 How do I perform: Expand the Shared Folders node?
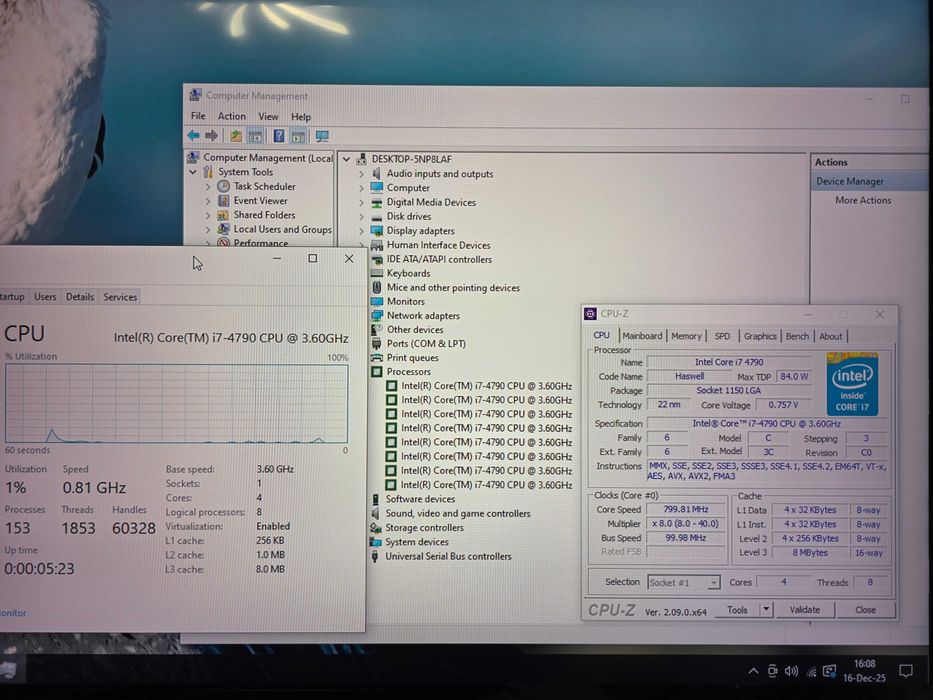pos(208,215)
